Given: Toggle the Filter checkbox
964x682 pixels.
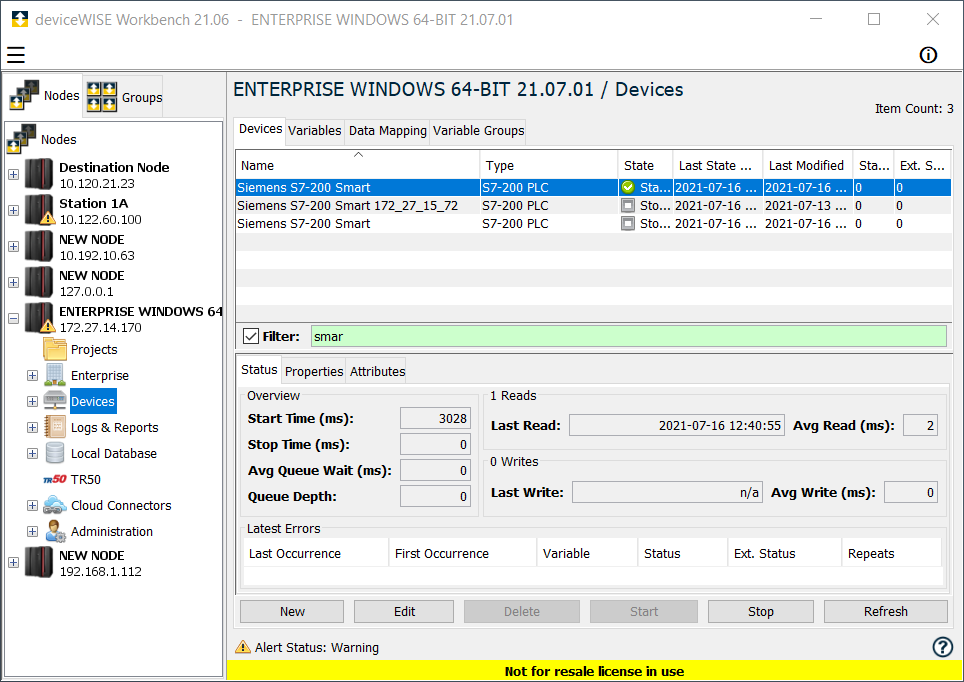Looking at the screenshot, I should coord(251,336).
